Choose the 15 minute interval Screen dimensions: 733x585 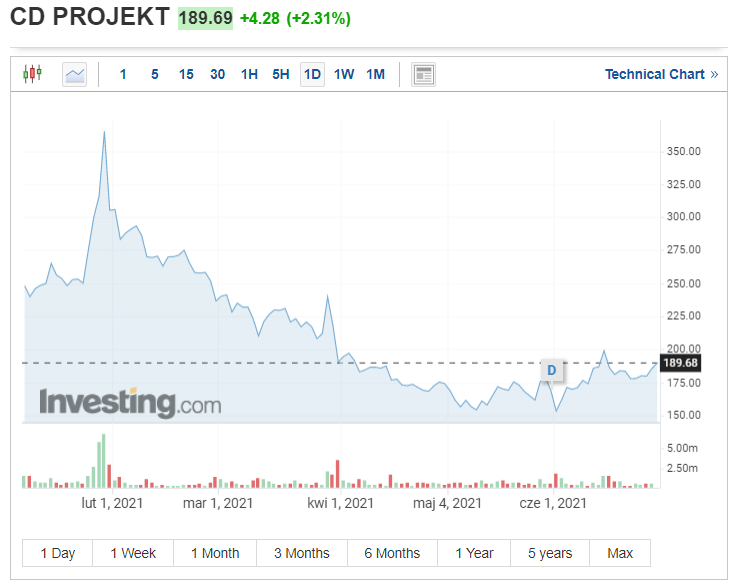(x=186, y=74)
